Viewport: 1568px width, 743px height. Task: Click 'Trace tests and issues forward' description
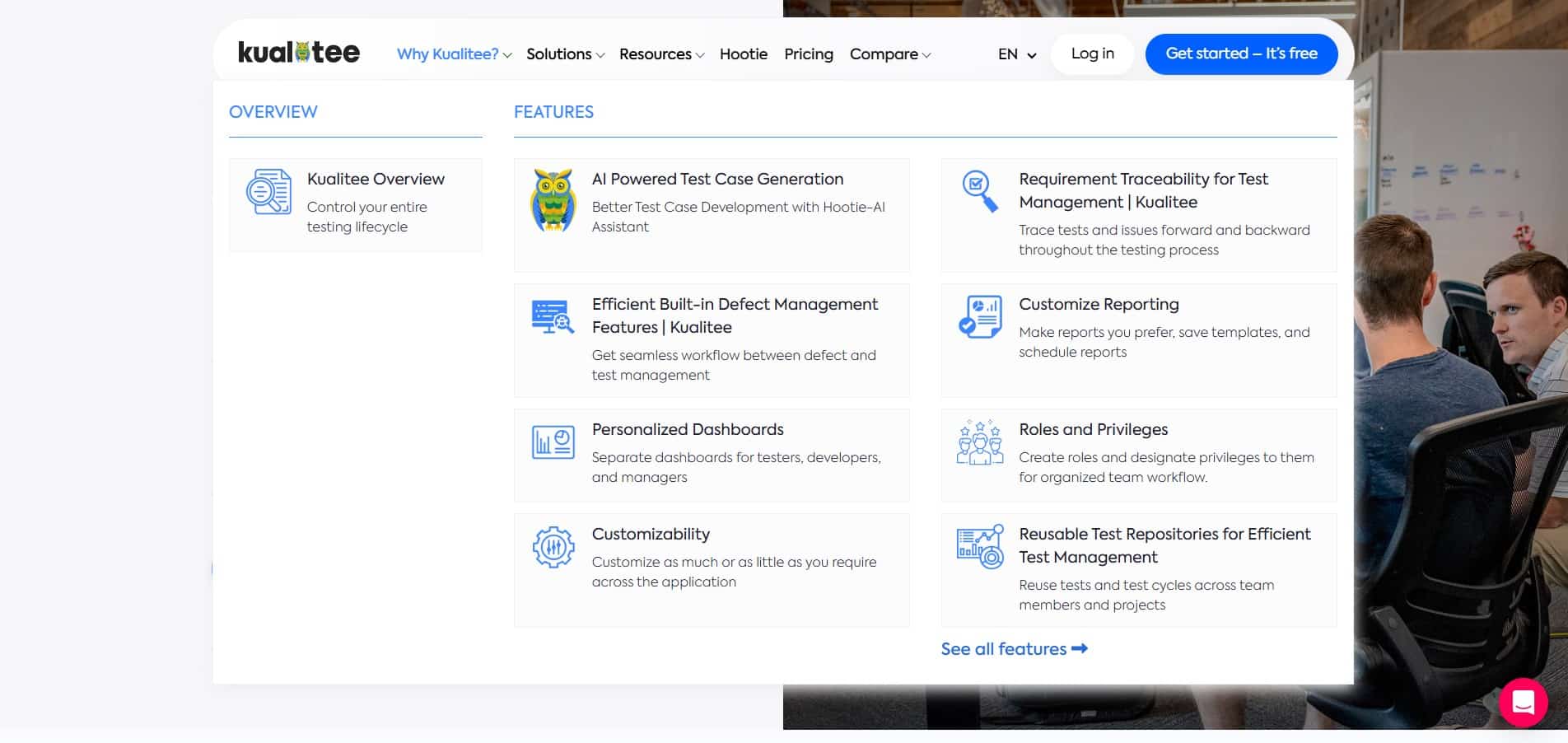click(1164, 240)
